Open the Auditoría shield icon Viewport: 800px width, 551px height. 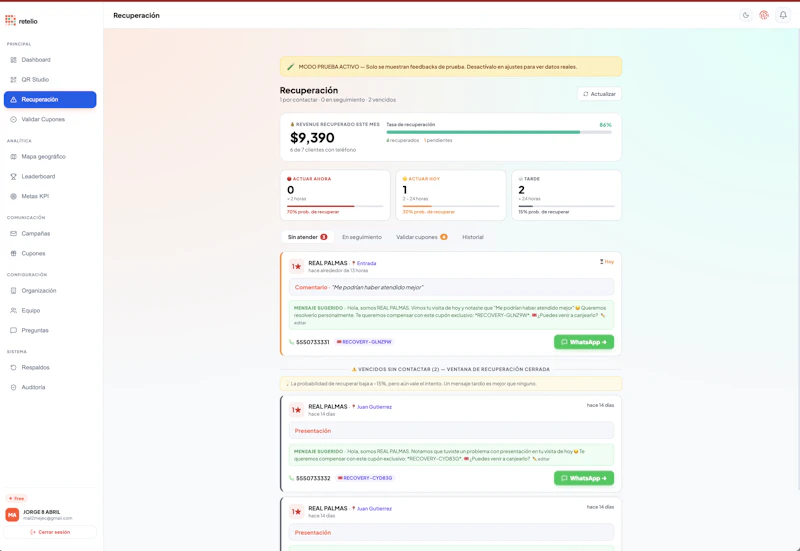click(13, 388)
